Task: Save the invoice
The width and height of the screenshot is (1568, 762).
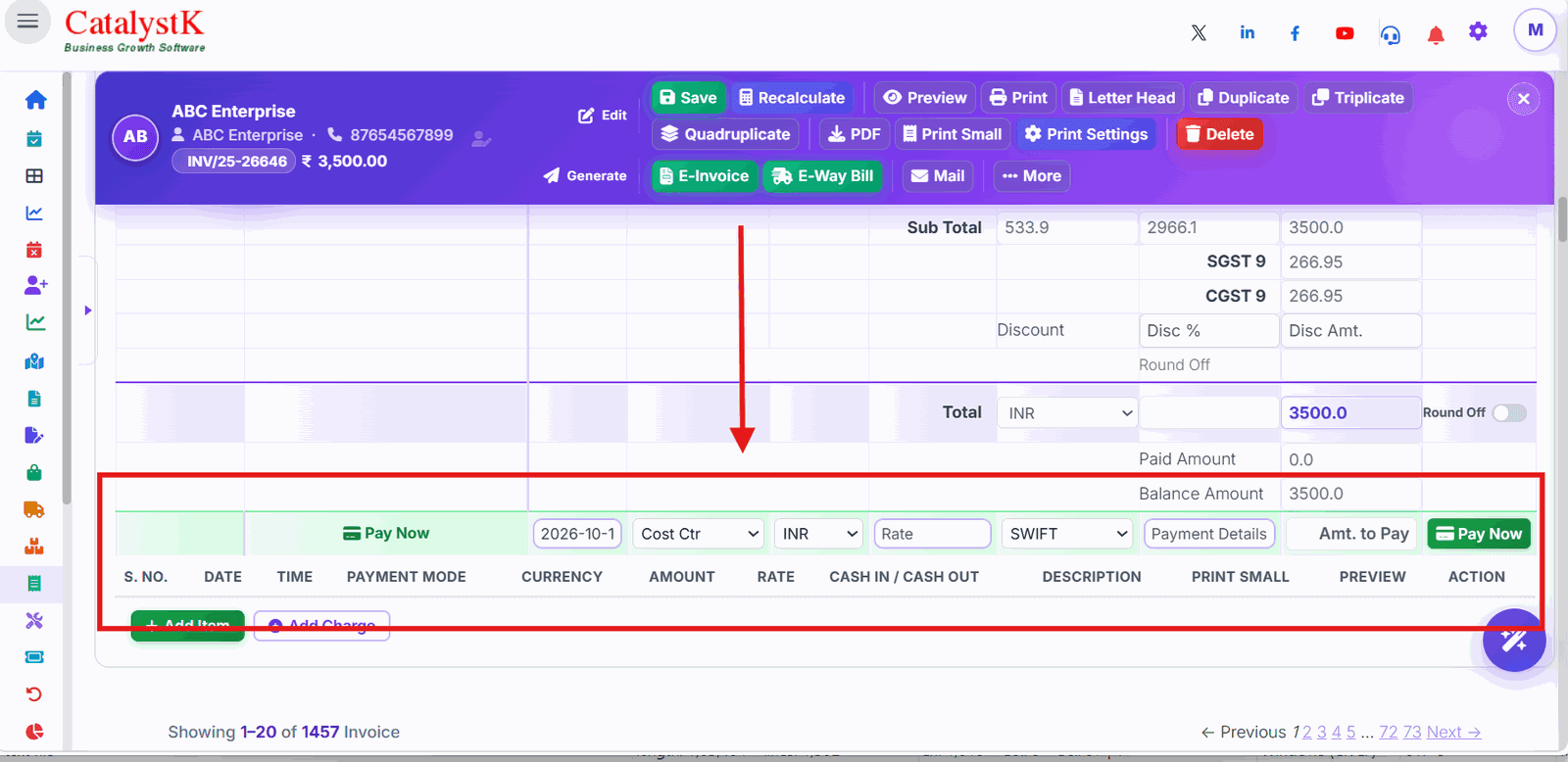Action: click(x=688, y=98)
